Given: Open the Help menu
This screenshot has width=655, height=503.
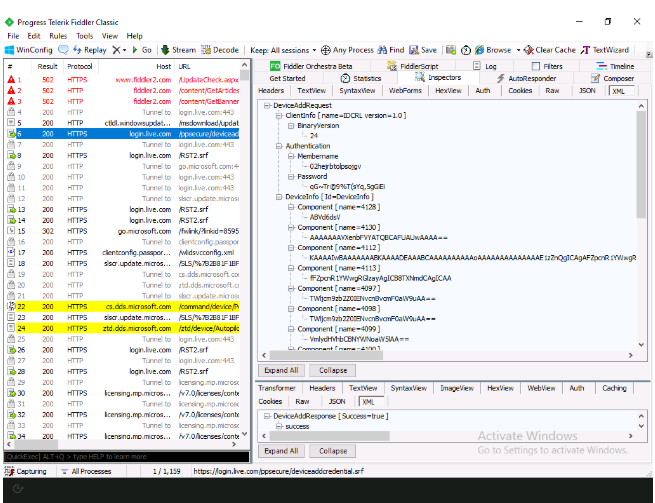Looking at the screenshot, I should tap(135, 36).
